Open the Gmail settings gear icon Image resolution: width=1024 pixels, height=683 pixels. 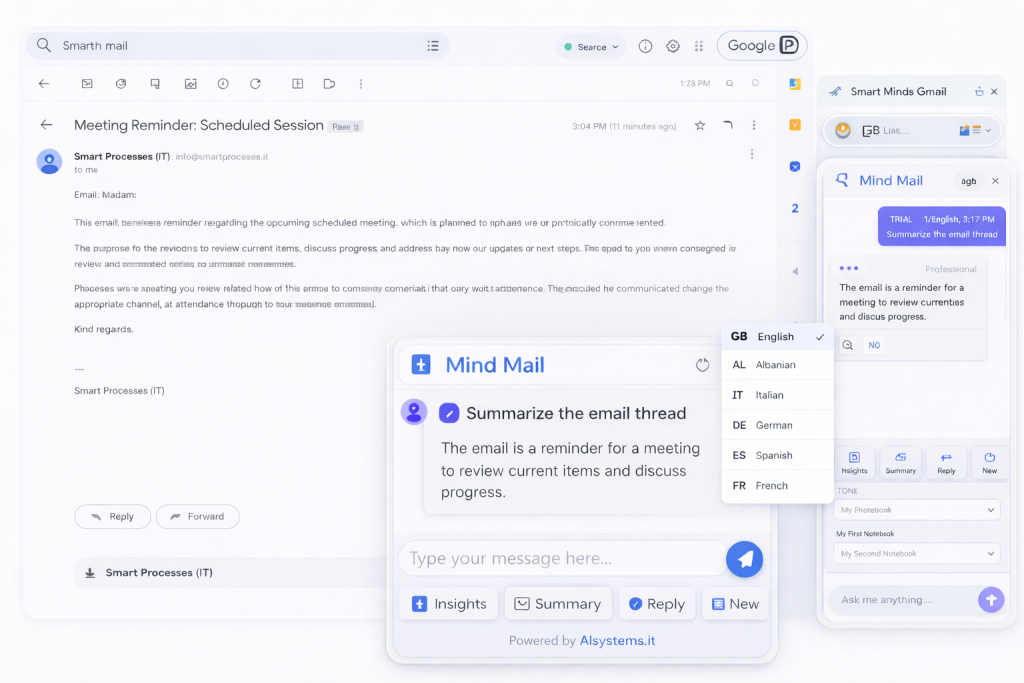coord(673,46)
